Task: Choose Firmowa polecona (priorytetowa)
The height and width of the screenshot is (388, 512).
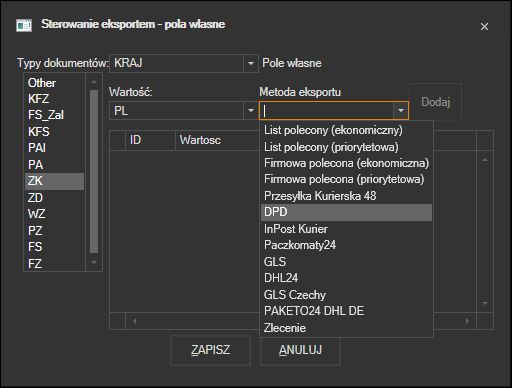Action: (x=346, y=179)
